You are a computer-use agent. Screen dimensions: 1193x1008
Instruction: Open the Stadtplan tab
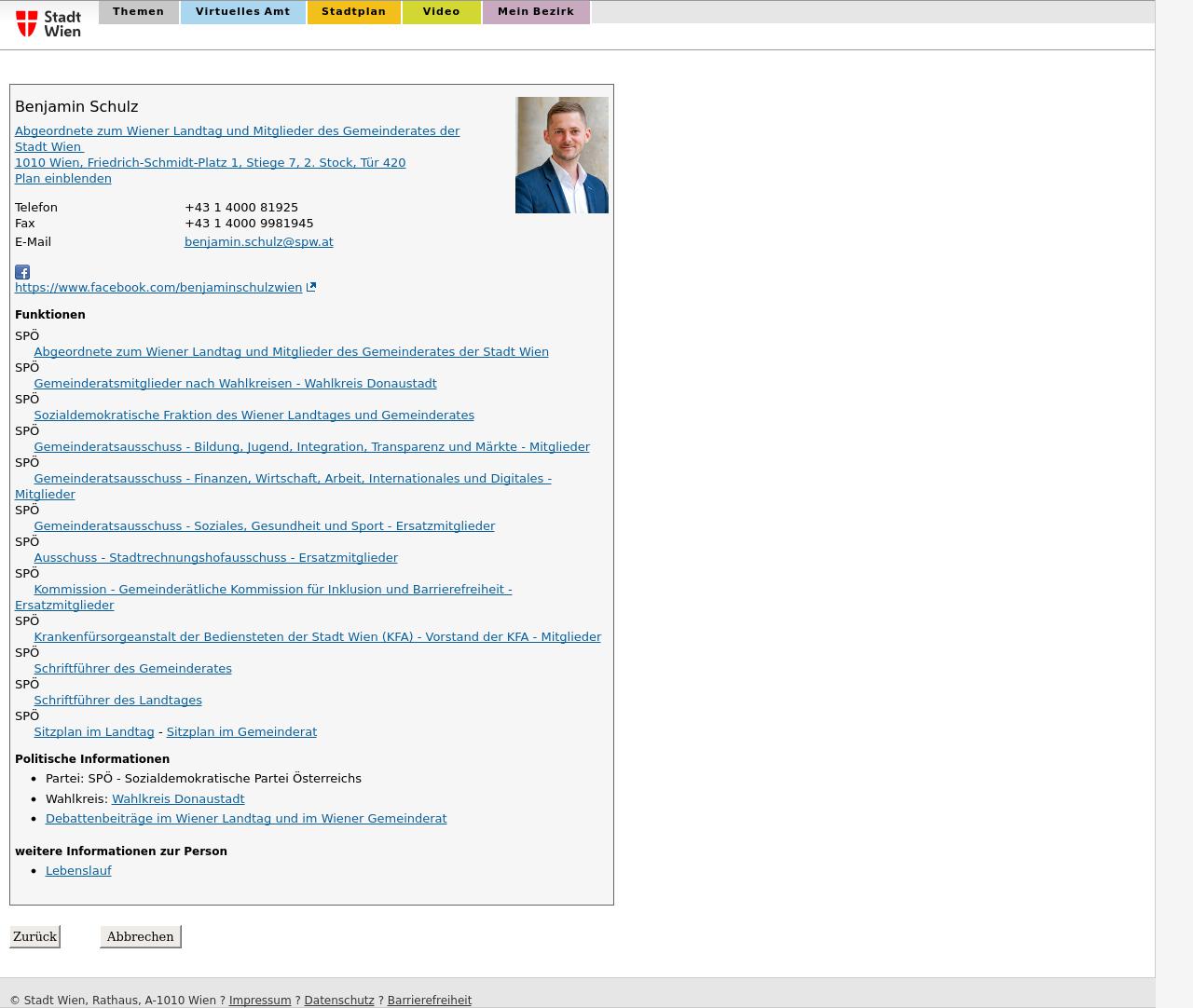pyautogui.click(x=353, y=12)
